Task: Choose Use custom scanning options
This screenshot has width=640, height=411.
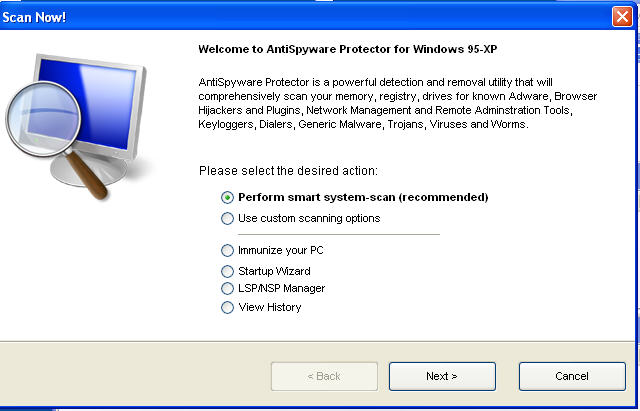Action: click(x=227, y=218)
